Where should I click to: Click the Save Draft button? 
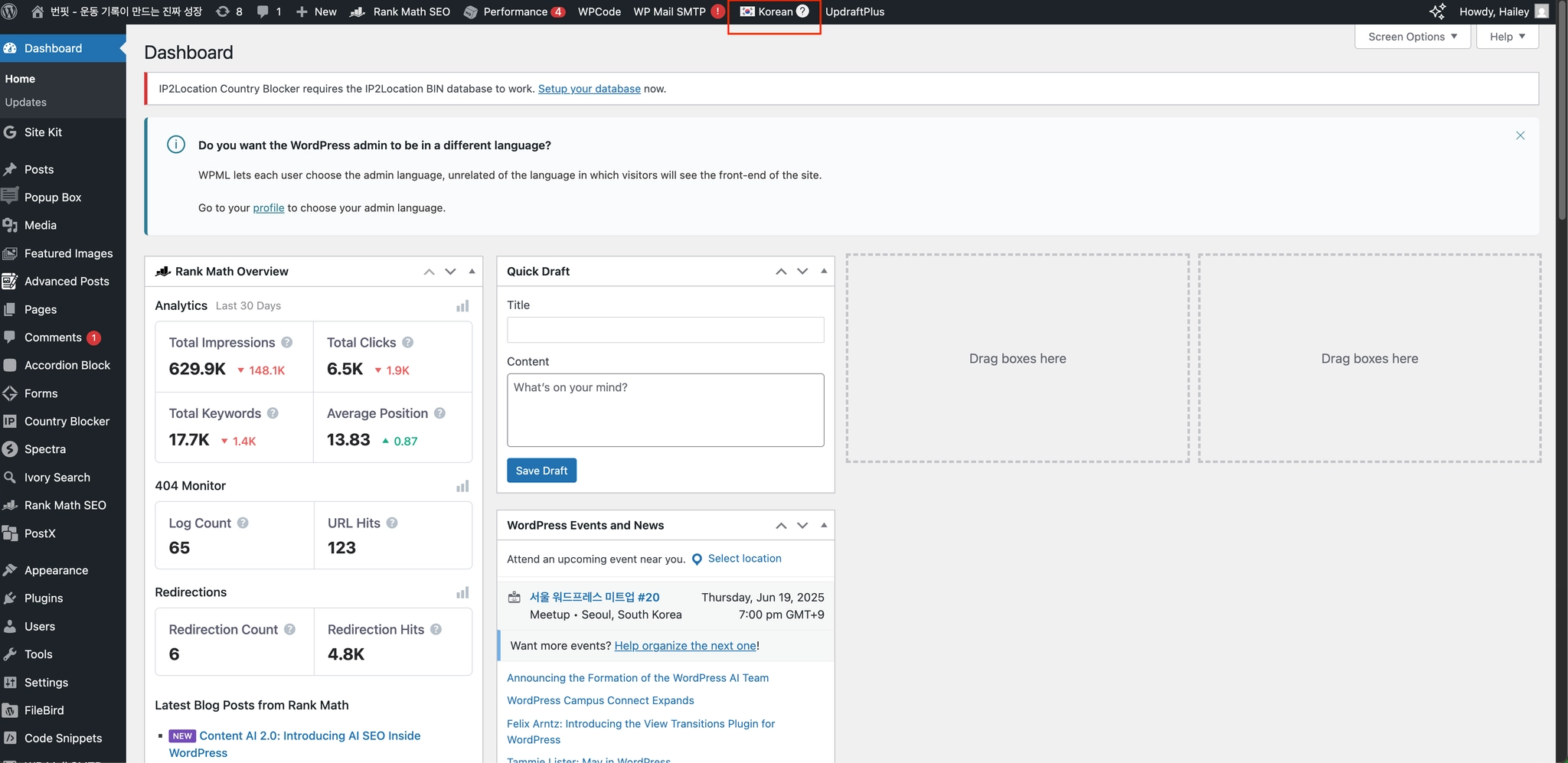[541, 471]
